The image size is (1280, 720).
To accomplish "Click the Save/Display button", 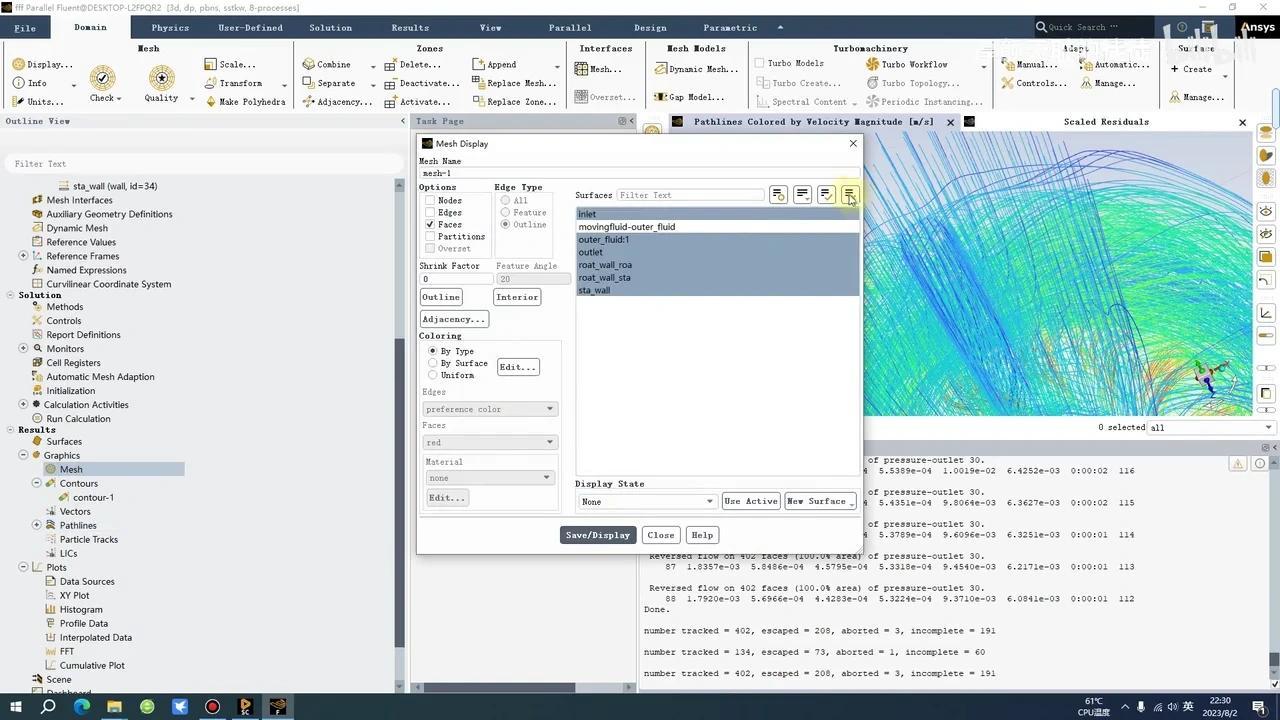I will pyautogui.click(x=598, y=535).
